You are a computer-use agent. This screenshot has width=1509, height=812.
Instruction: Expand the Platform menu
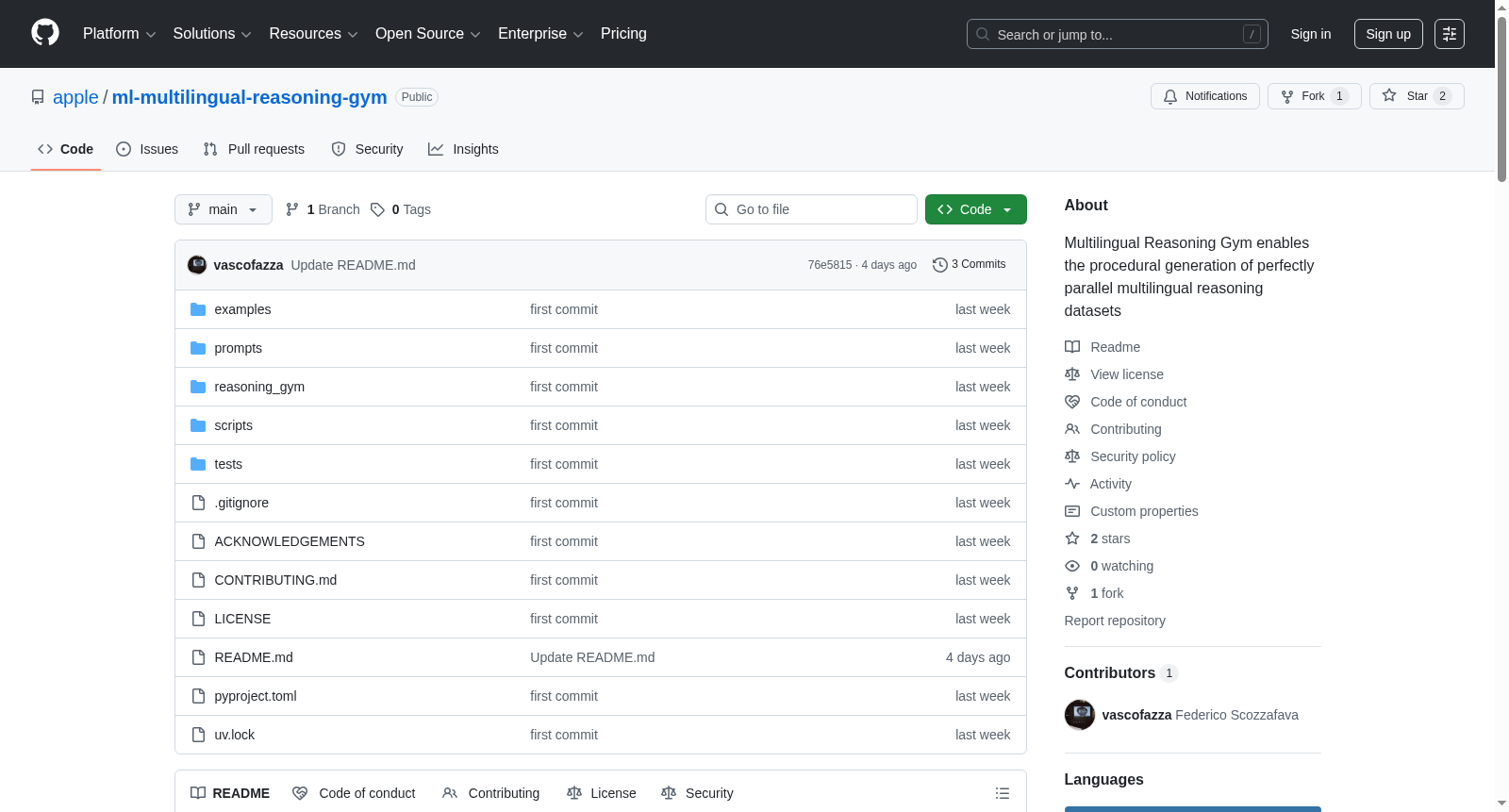[120, 34]
